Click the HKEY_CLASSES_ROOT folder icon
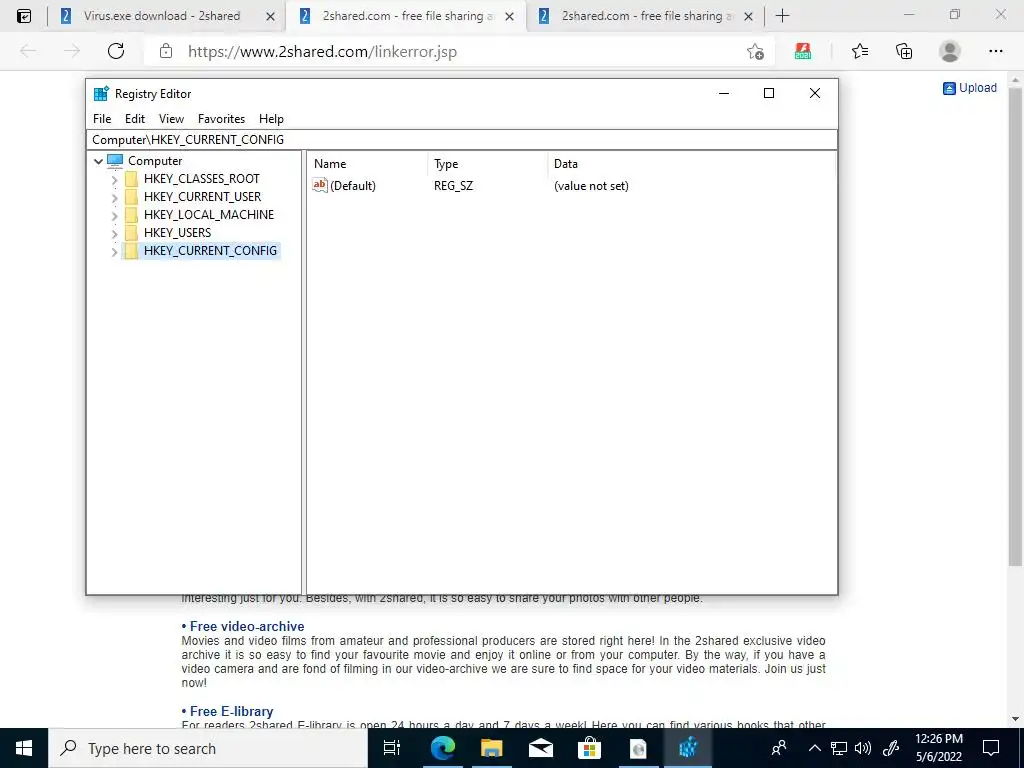The image size is (1024, 768). pos(131,179)
